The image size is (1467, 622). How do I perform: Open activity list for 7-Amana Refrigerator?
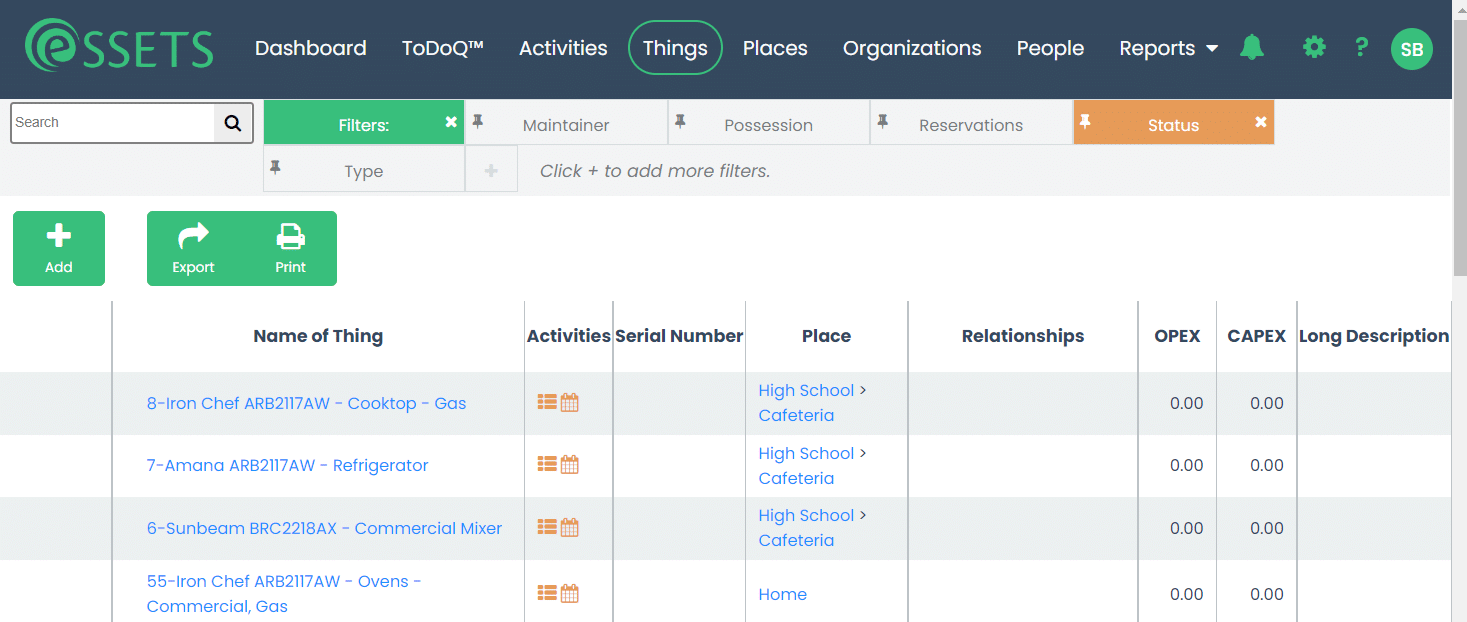(547, 464)
